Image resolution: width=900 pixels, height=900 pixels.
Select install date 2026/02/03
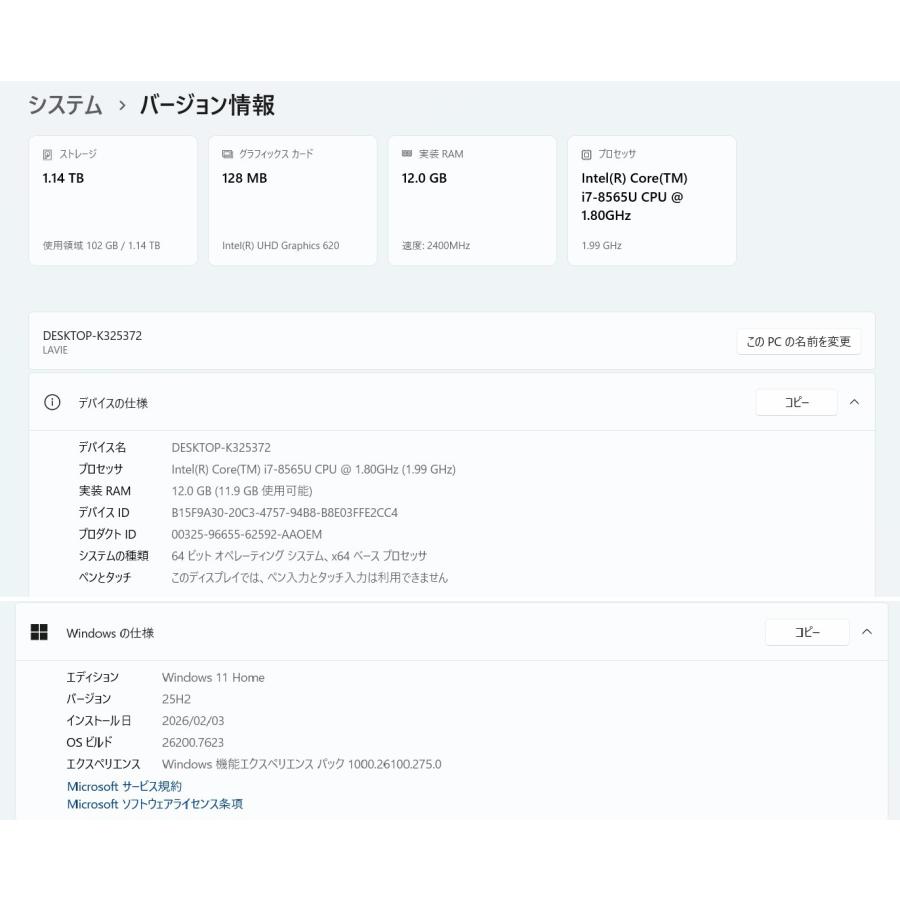point(193,721)
